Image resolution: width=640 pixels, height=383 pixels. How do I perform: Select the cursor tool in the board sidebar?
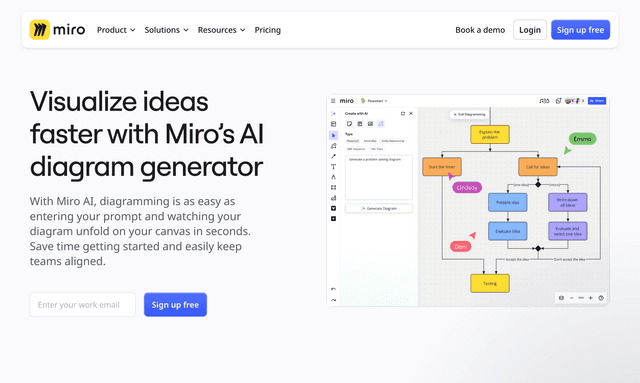coord(333,135)
